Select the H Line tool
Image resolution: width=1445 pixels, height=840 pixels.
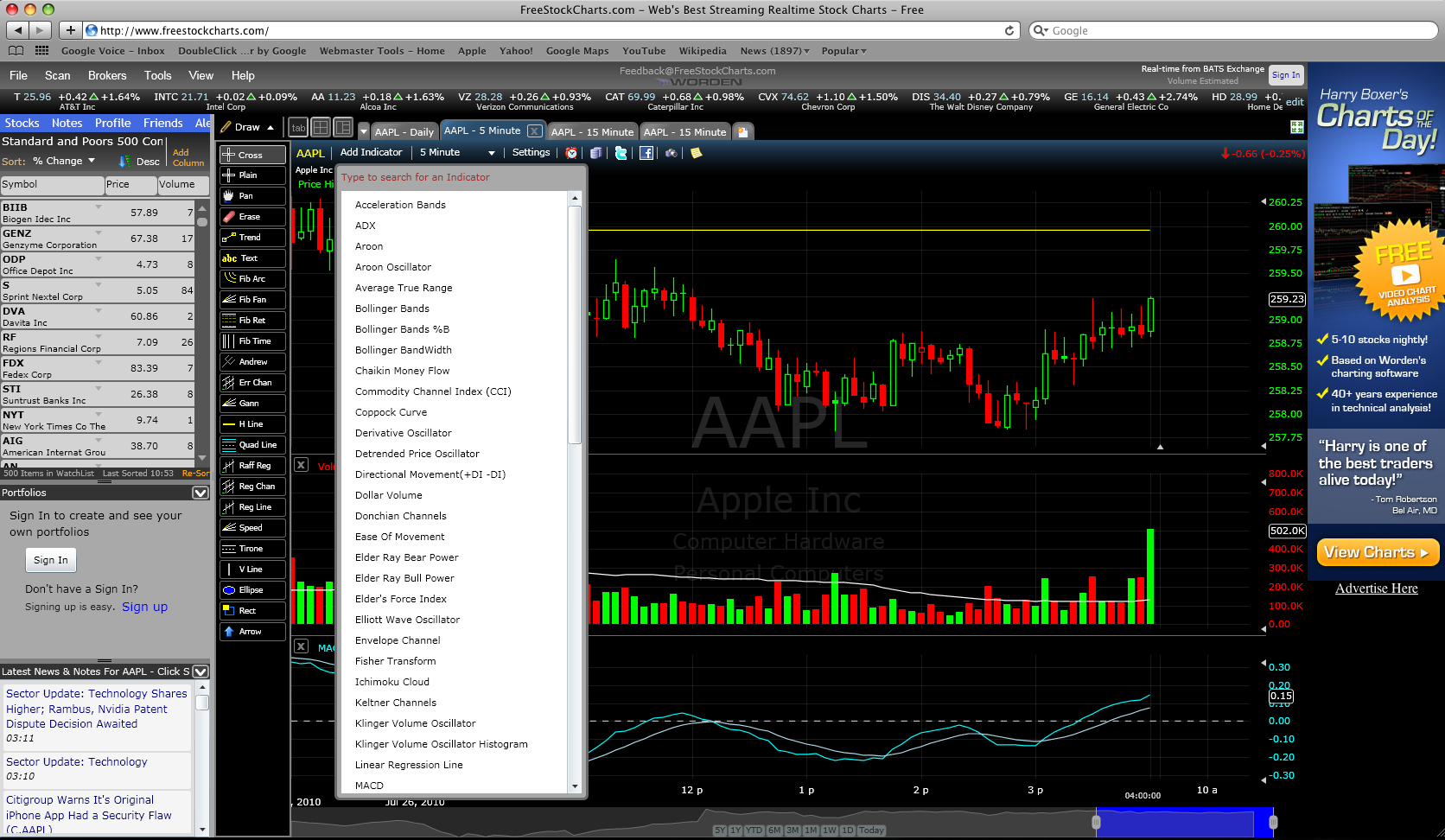252,424
